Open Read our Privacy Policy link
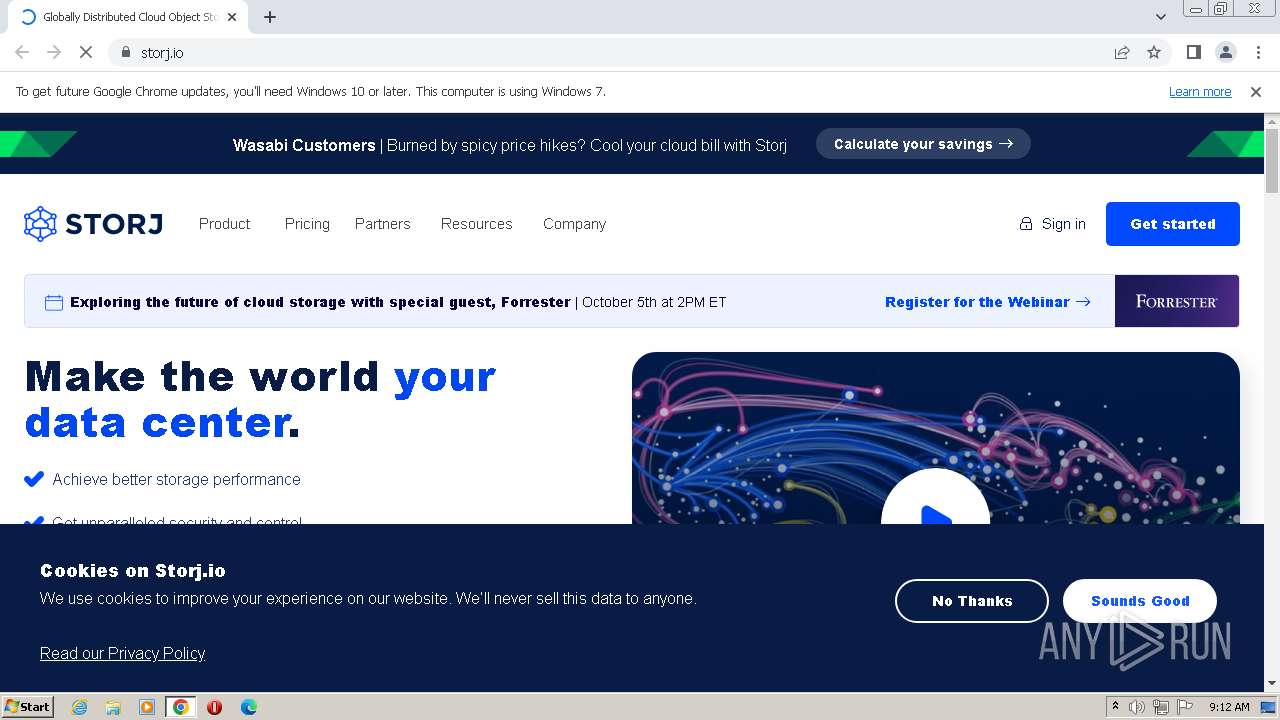1280x720 pixels. coord(122,653)
